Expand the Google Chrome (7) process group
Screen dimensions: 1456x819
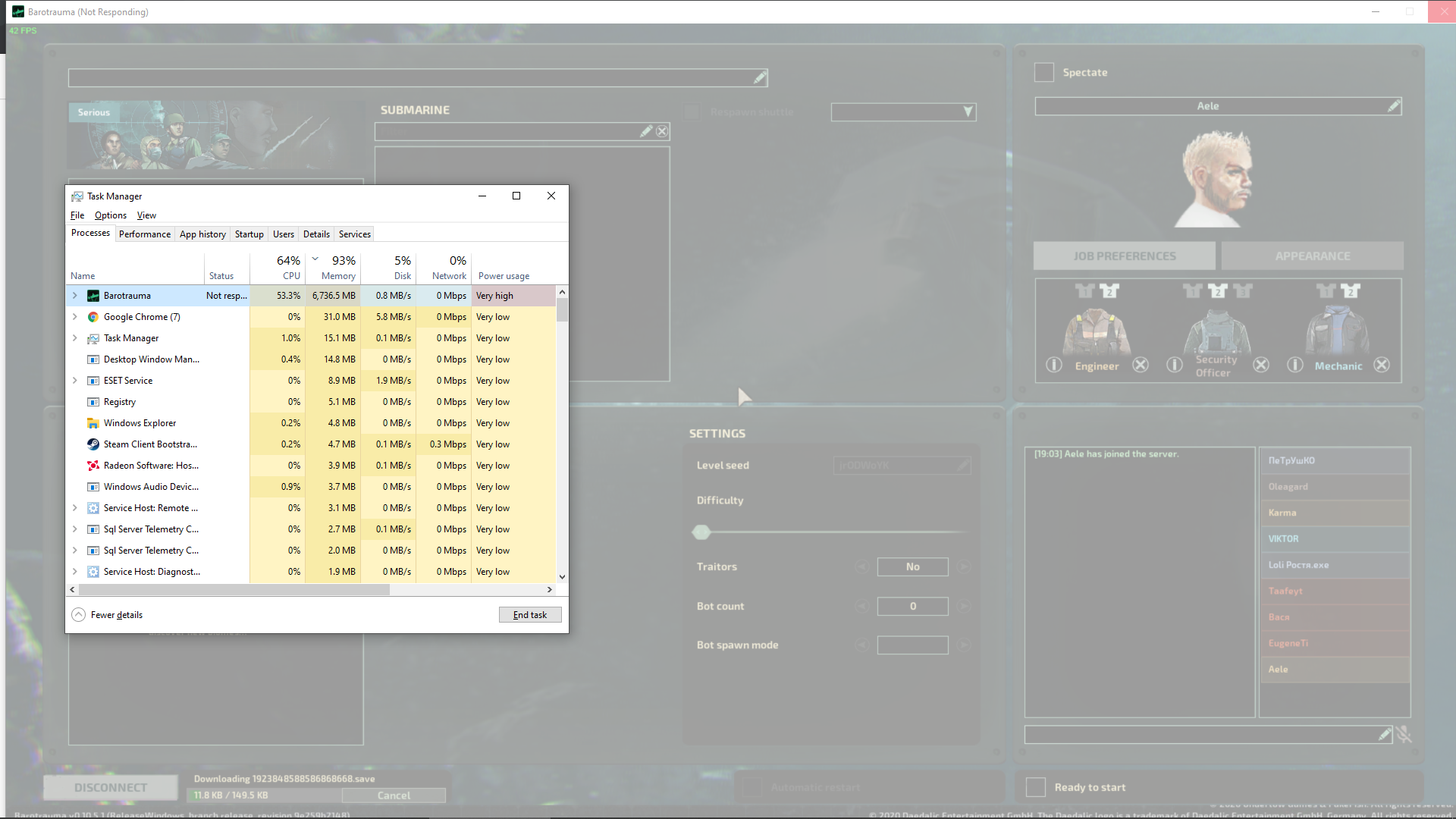pos(74,317)
